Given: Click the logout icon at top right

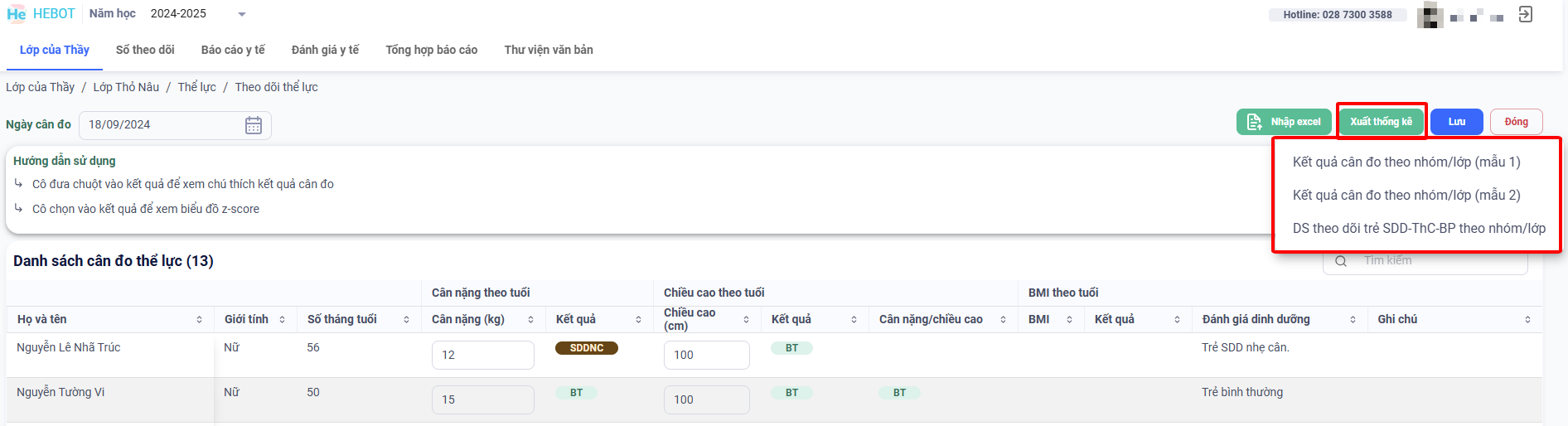Looking at the screenshot, I should tap(1526, 14).
